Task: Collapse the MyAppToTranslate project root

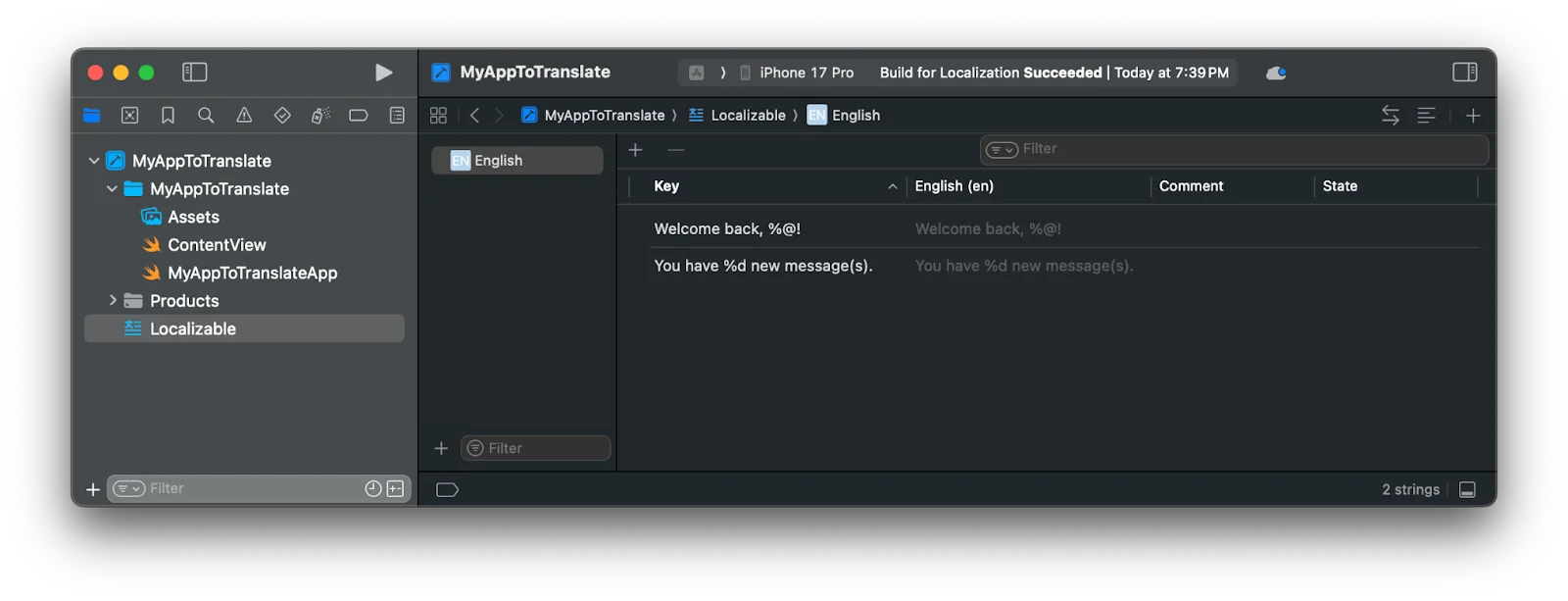Action: click(x=94, y=161)
